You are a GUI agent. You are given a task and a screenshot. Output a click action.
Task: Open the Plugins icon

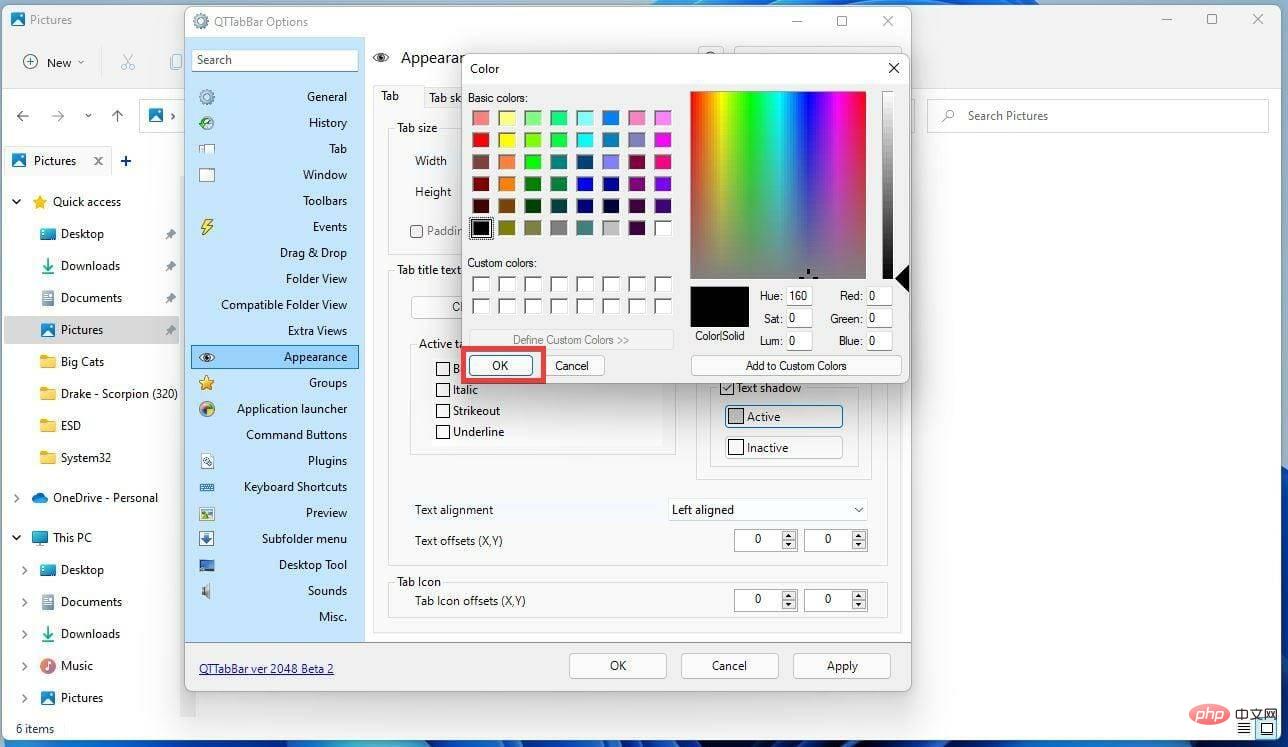207,461
